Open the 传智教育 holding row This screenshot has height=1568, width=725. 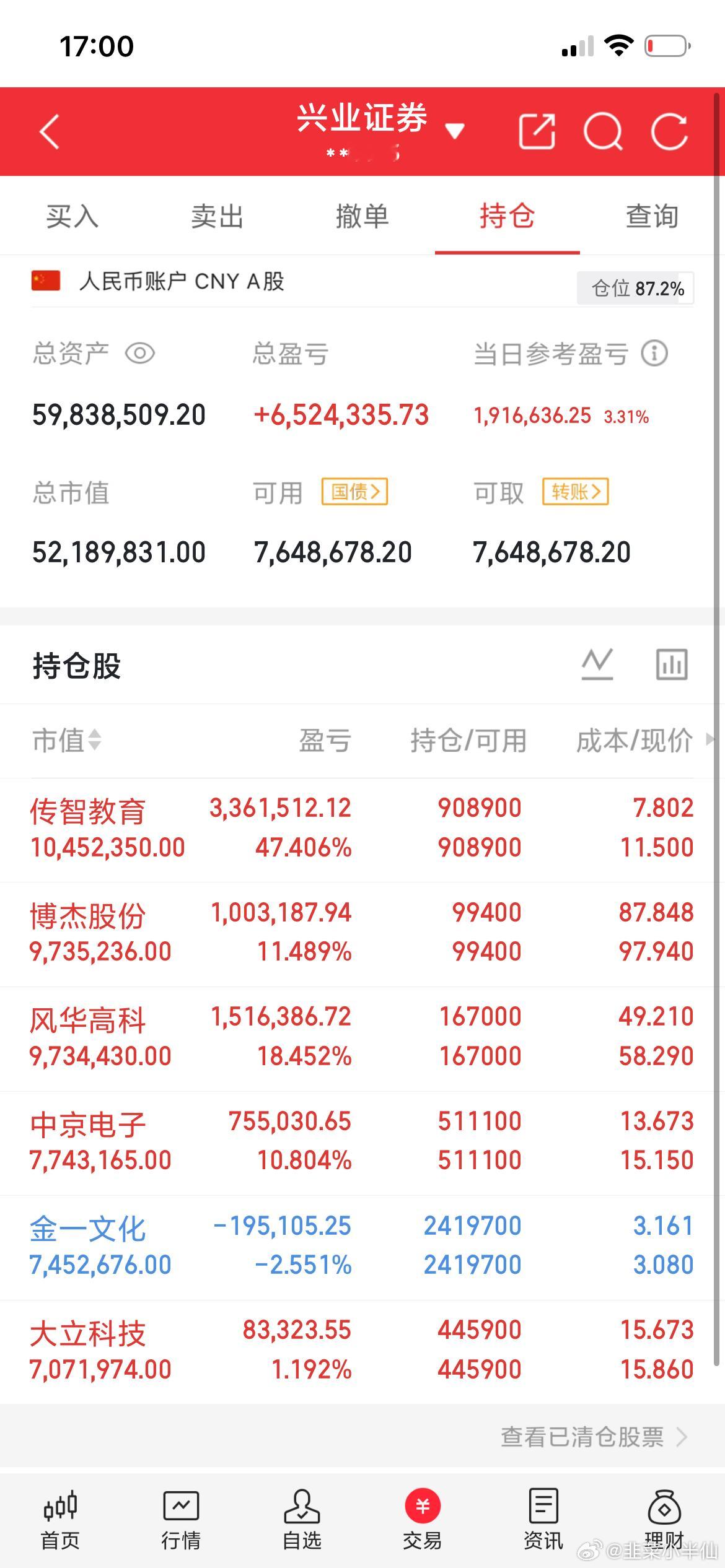(362, 830)
